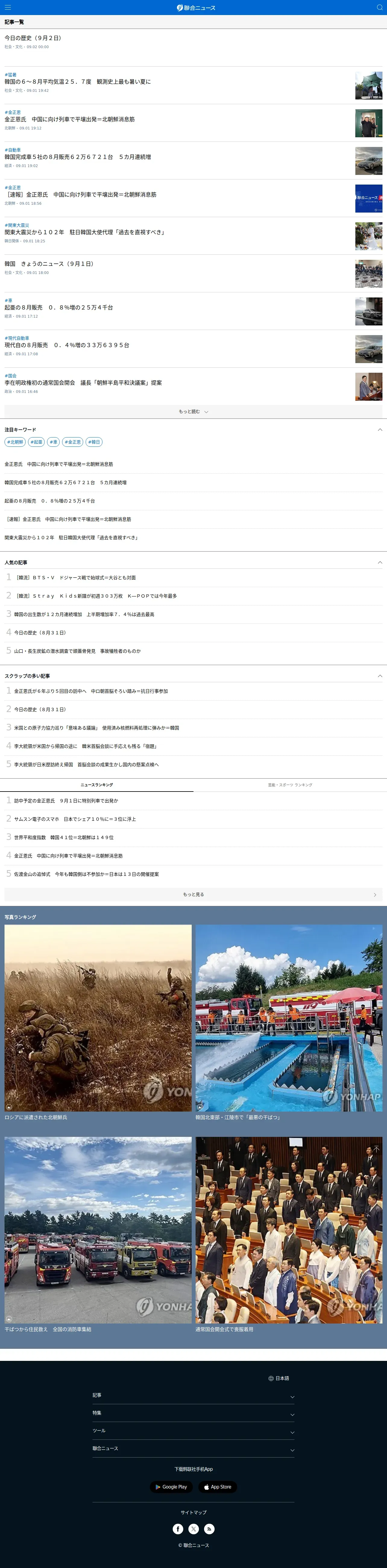This screenshot has width=387, height=1568.
Task: Open ranking item サムスン電子のスマホ 日本でシェア10％
Action: pyautogui.click(x=75, y=819)
